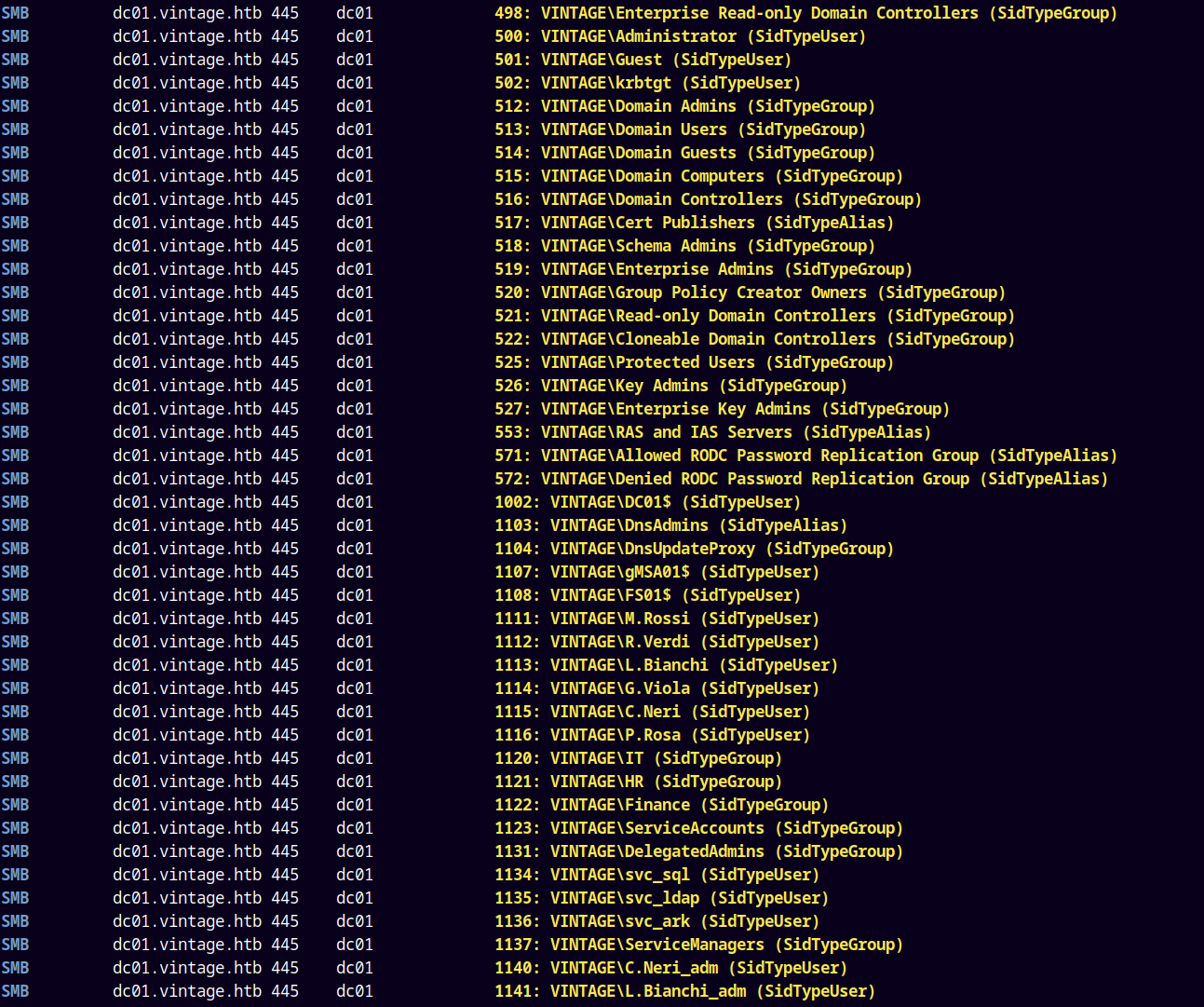Click "Denied RODC Password Replication Group" entry
Image resolution: width=1204 pixels, height=1007 pixels.
click(x=825, y=479)
